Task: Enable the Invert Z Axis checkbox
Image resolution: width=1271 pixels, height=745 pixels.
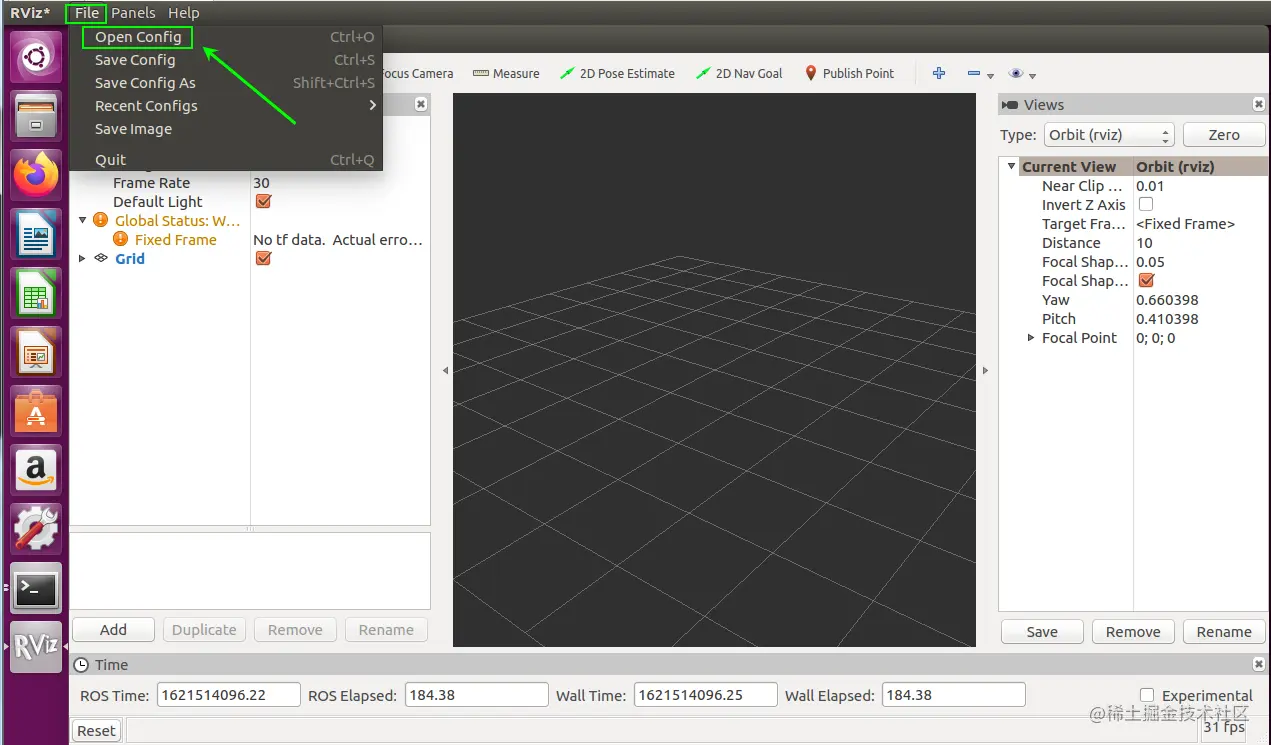Action: tap(1146, 204)
